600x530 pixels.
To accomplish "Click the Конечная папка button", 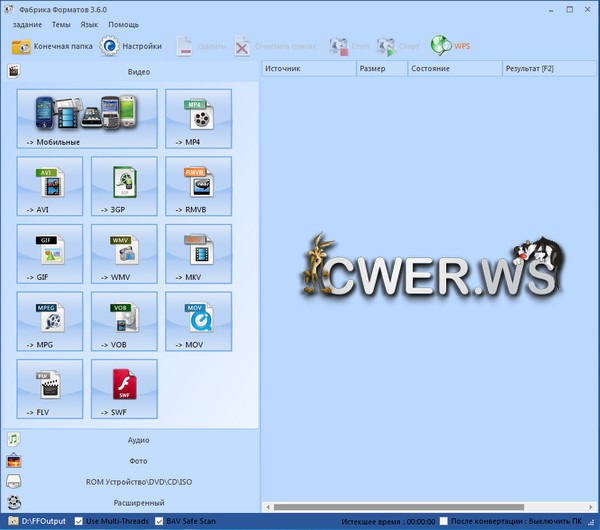I will (52, 46).
